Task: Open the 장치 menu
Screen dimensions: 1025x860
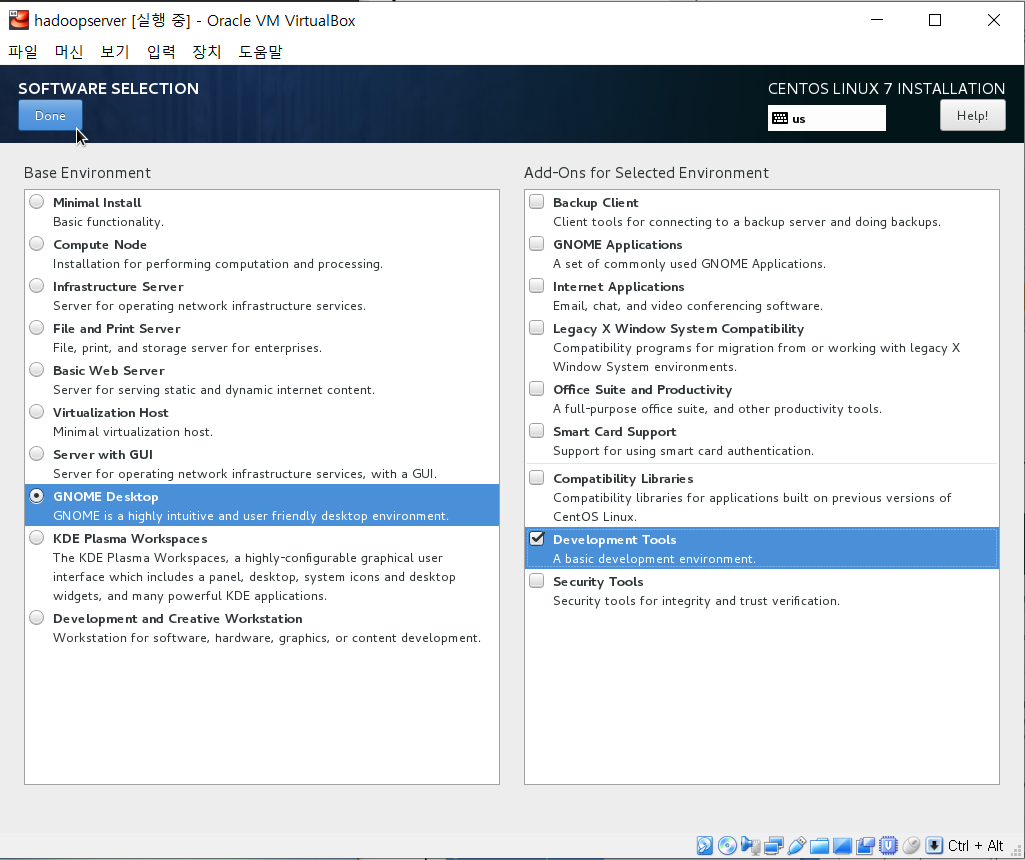Action: pos(207,52)
